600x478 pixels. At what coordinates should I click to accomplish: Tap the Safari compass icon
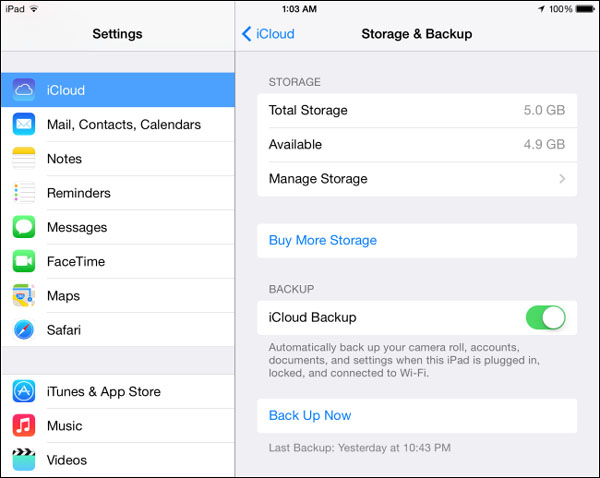pos(24,330)
